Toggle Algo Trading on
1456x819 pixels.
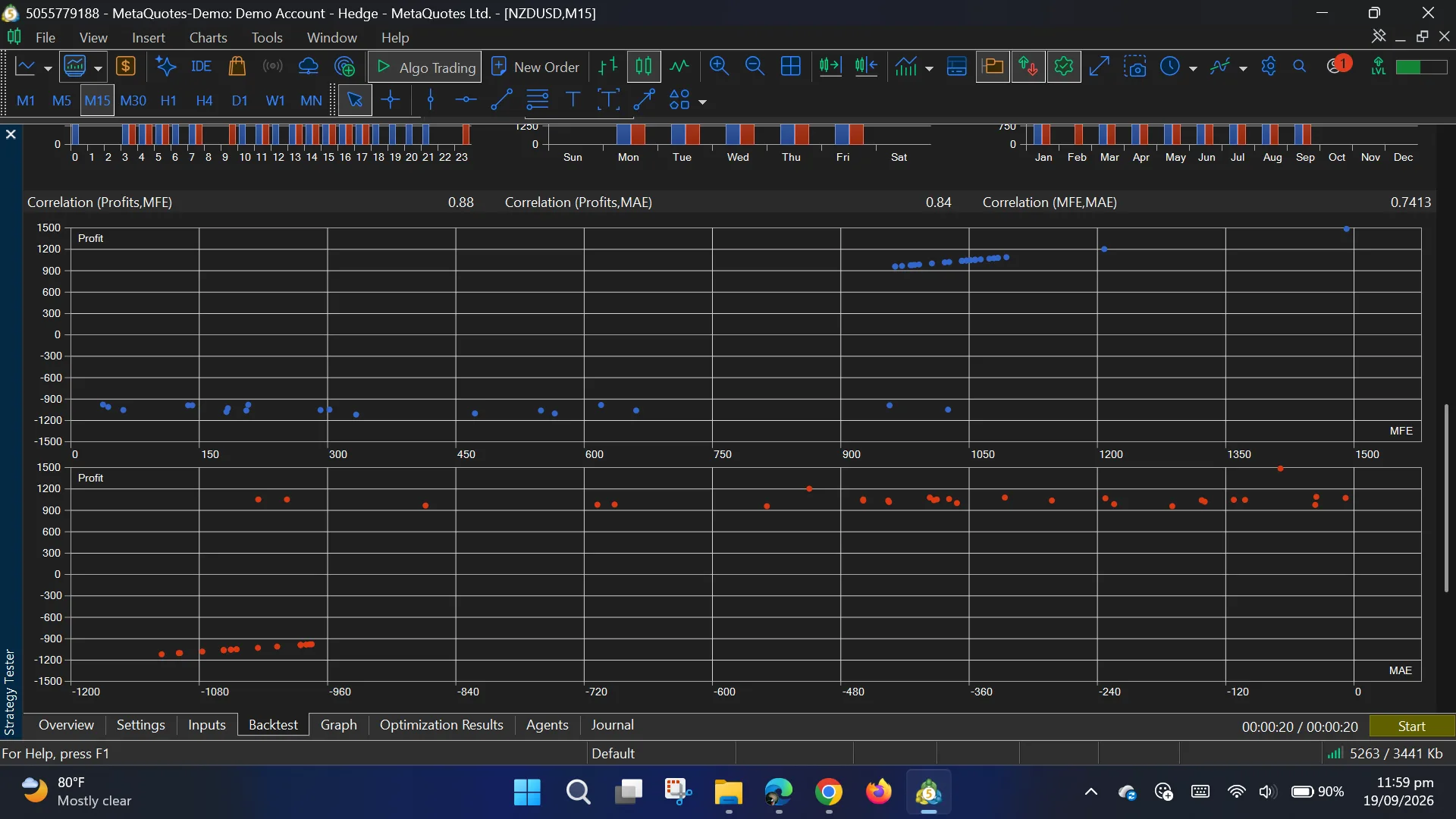[x=425, y=67]
